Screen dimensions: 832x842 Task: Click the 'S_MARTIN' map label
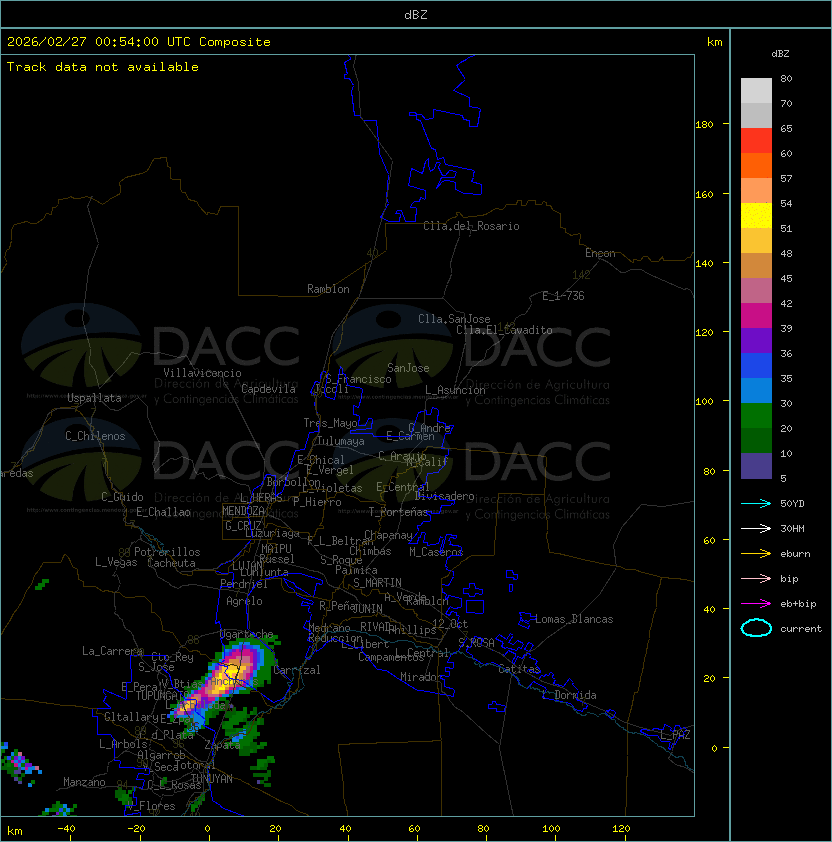[x=377, y=583]
